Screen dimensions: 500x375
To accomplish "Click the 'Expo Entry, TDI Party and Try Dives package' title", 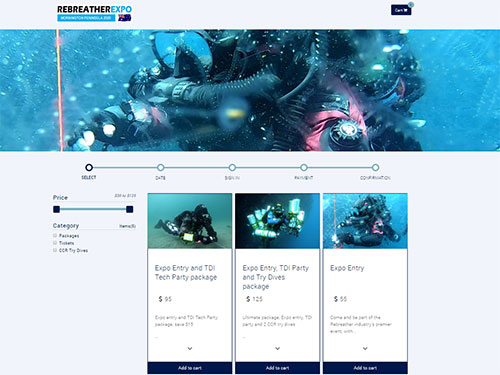I will pyautogui.click(x=276, y=277).
